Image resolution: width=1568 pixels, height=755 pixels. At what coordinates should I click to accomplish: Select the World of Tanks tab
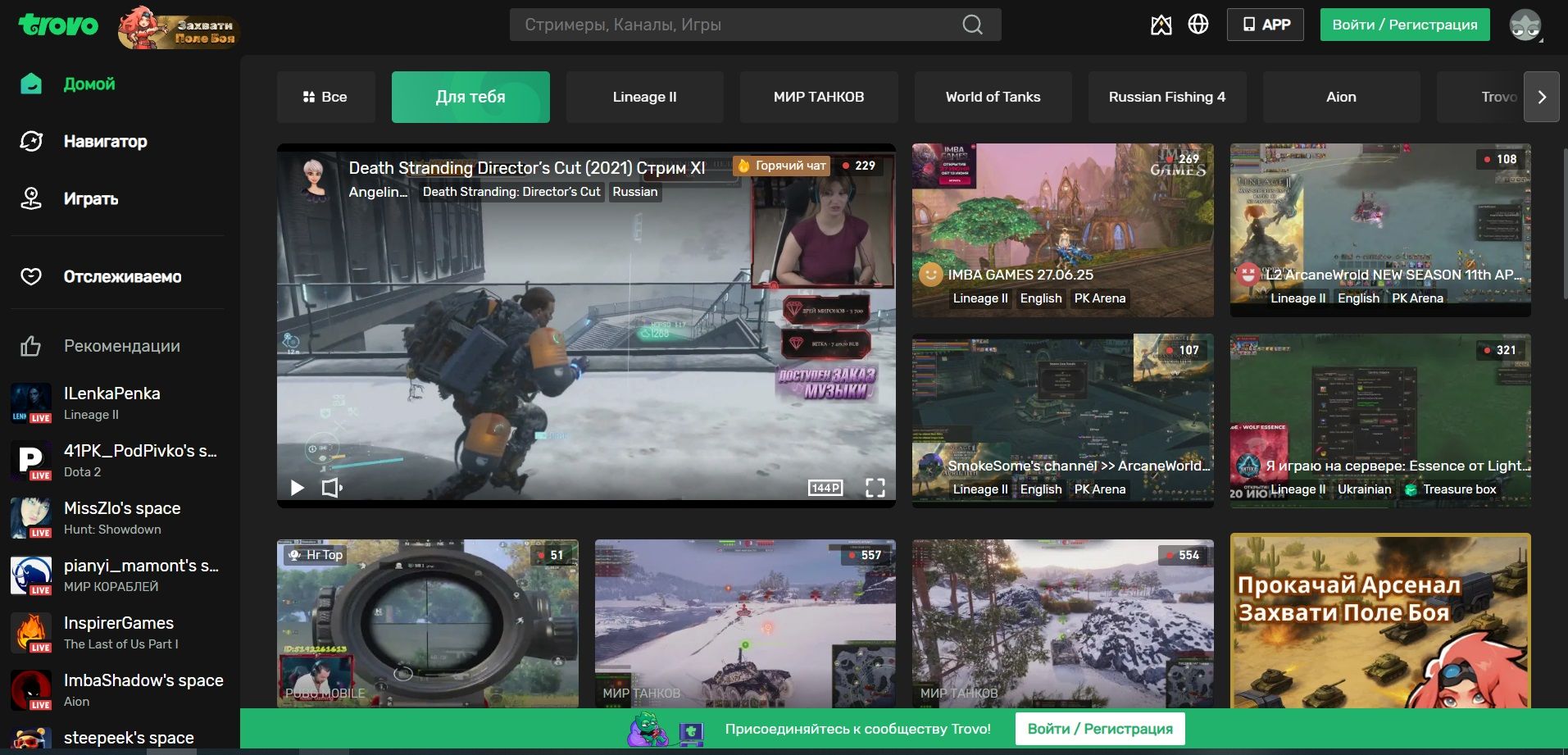point(993,97)
